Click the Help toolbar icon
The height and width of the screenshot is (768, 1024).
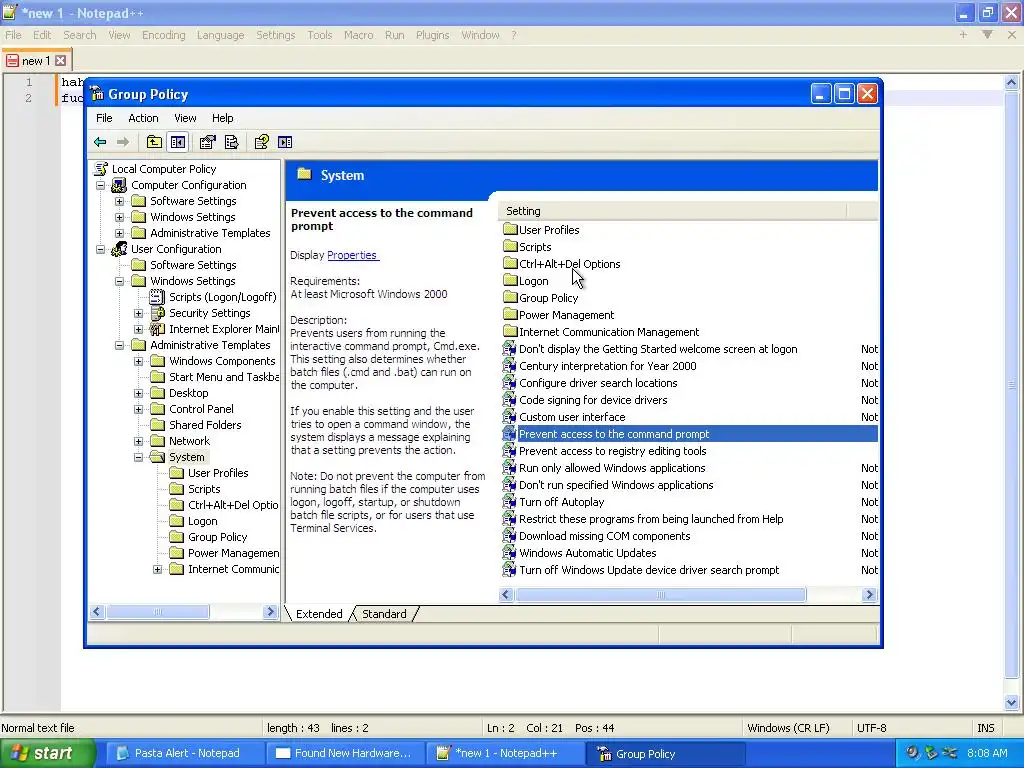tap(261, 142)
